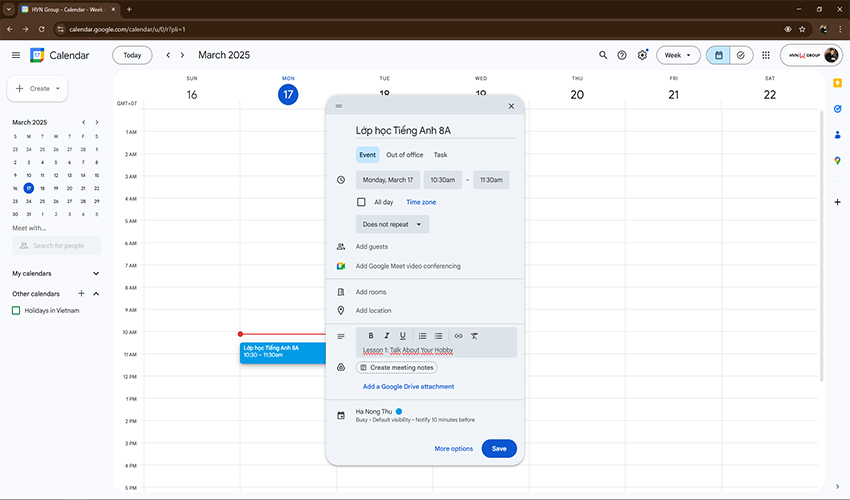Click the Google Meet icon
Viewport: 850px width, 500px height.
click(x=340, y=266)
